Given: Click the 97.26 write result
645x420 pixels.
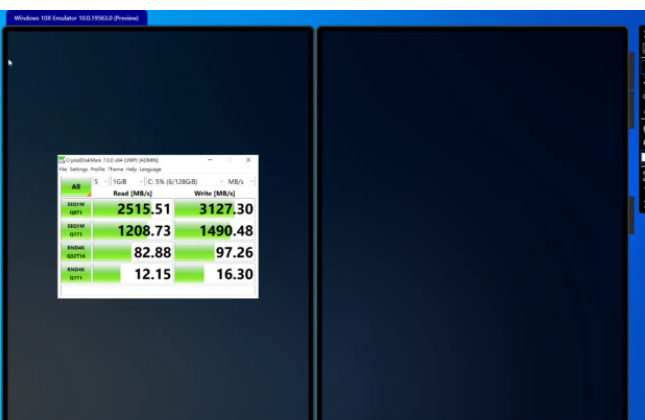Looking at the screenshot, I should [x=214, y=252].
